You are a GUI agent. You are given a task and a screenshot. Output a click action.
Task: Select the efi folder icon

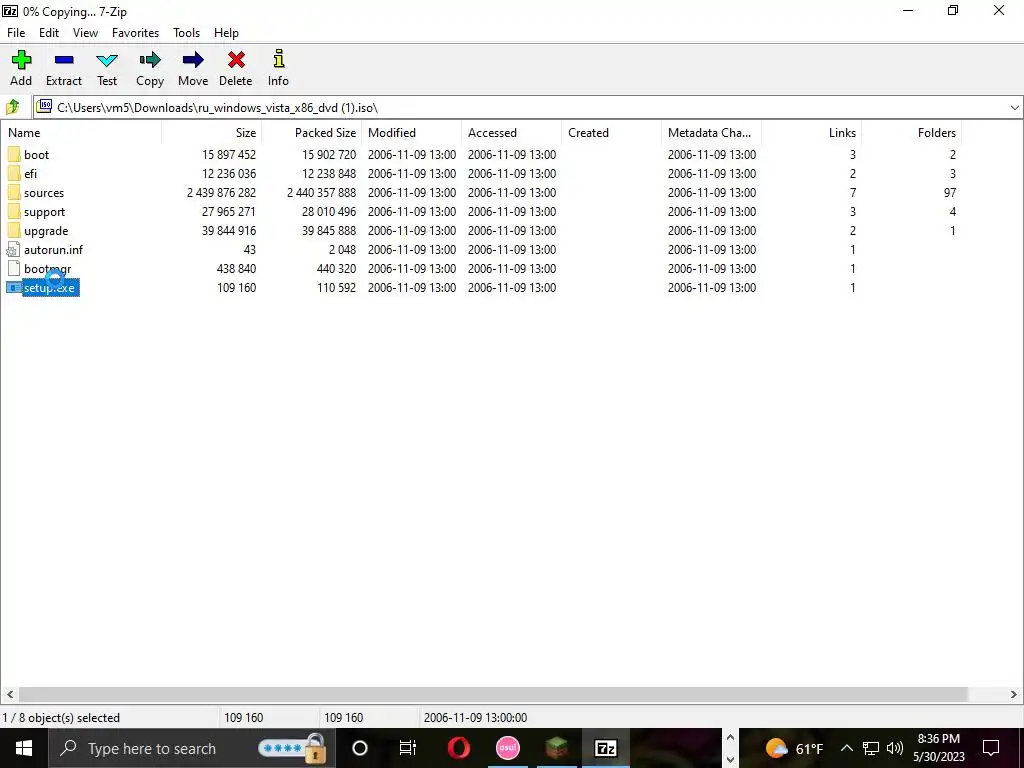(x=14, y=174)
